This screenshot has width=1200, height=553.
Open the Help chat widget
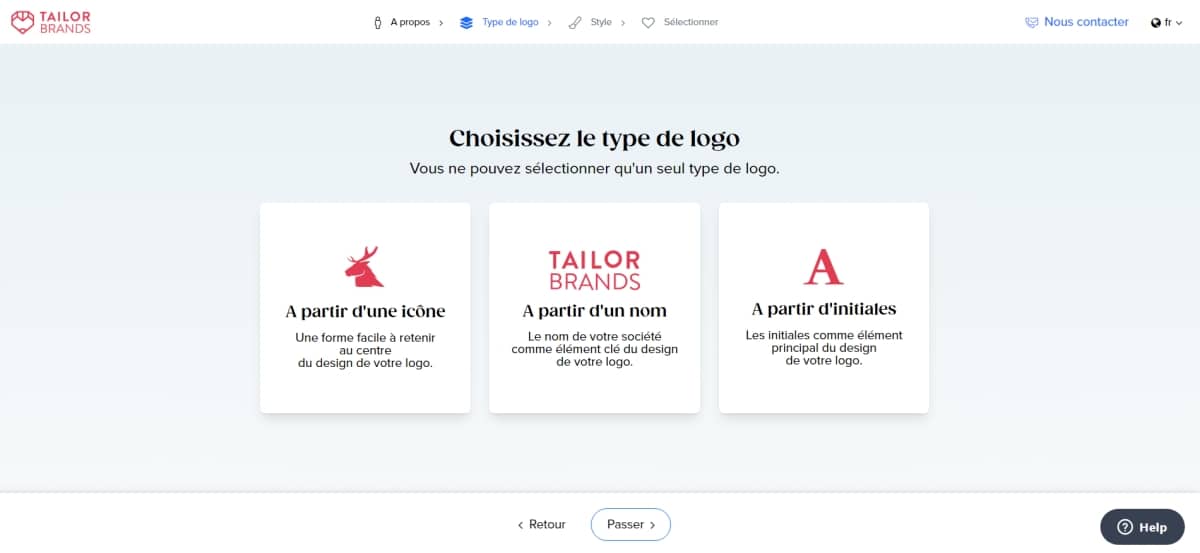tap(1141, 527)
